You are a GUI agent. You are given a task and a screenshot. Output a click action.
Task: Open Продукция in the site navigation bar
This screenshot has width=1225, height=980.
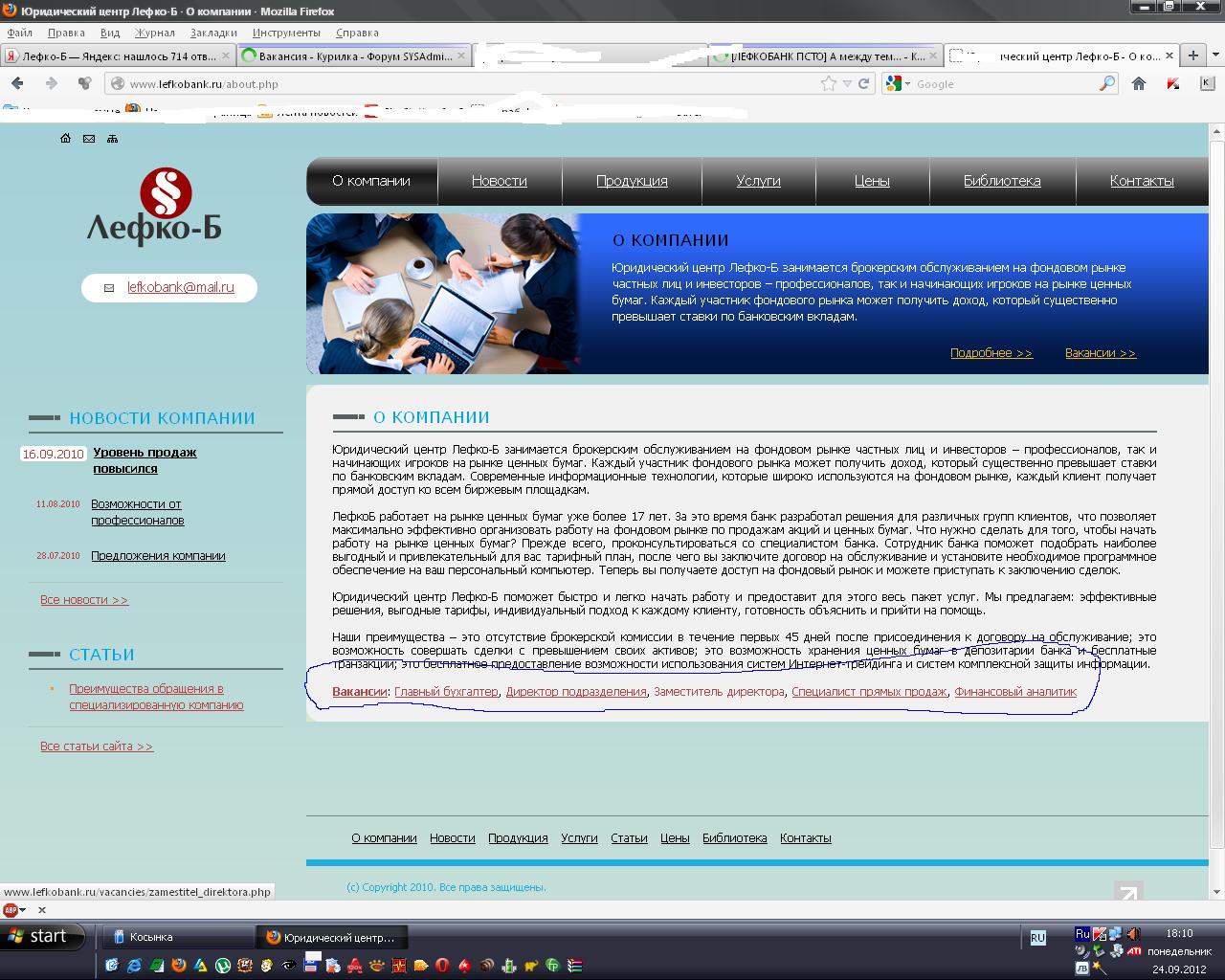(632, 181)
